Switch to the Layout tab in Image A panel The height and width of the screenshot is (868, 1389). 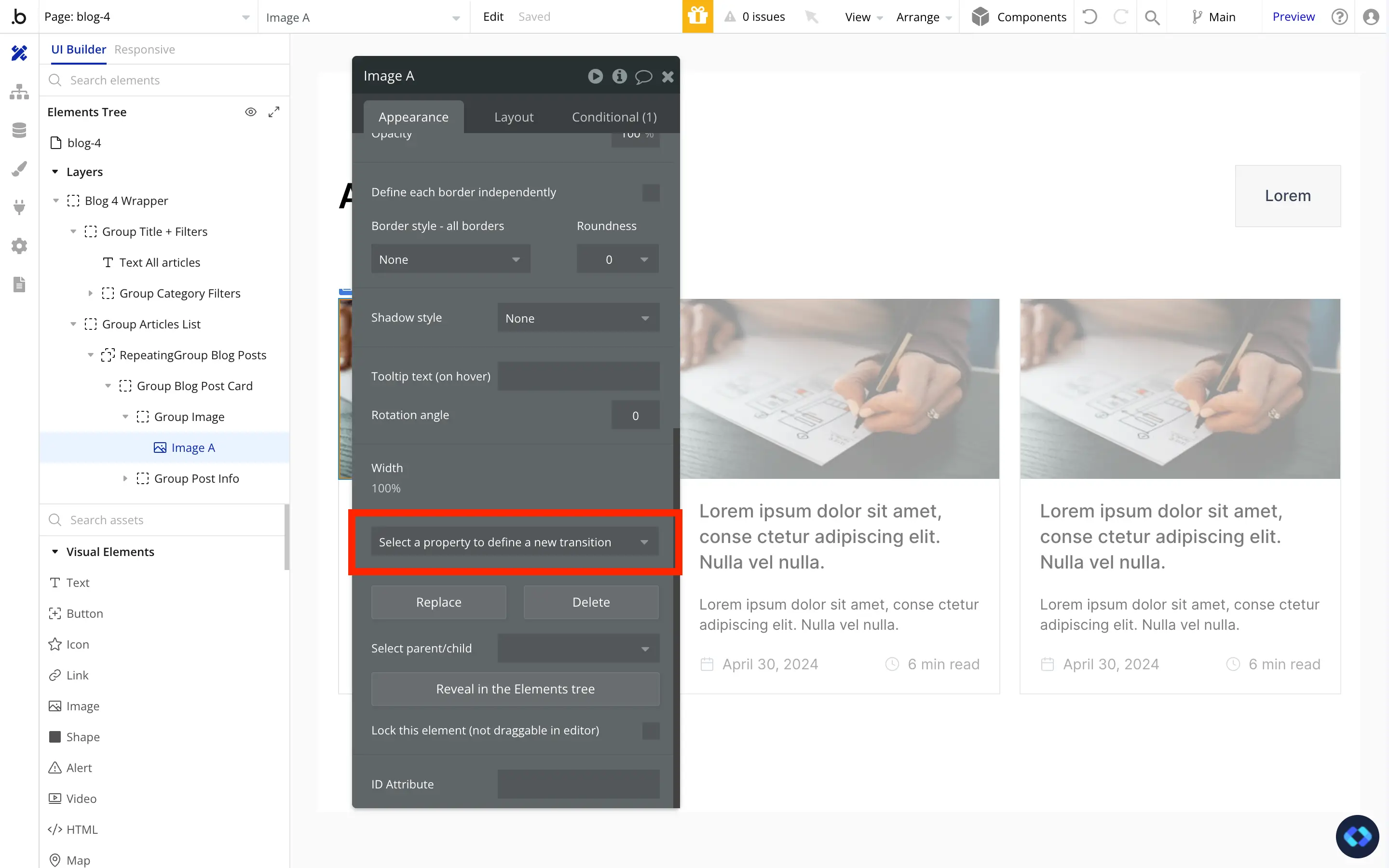pyautogui.click(x=513, y=117)
